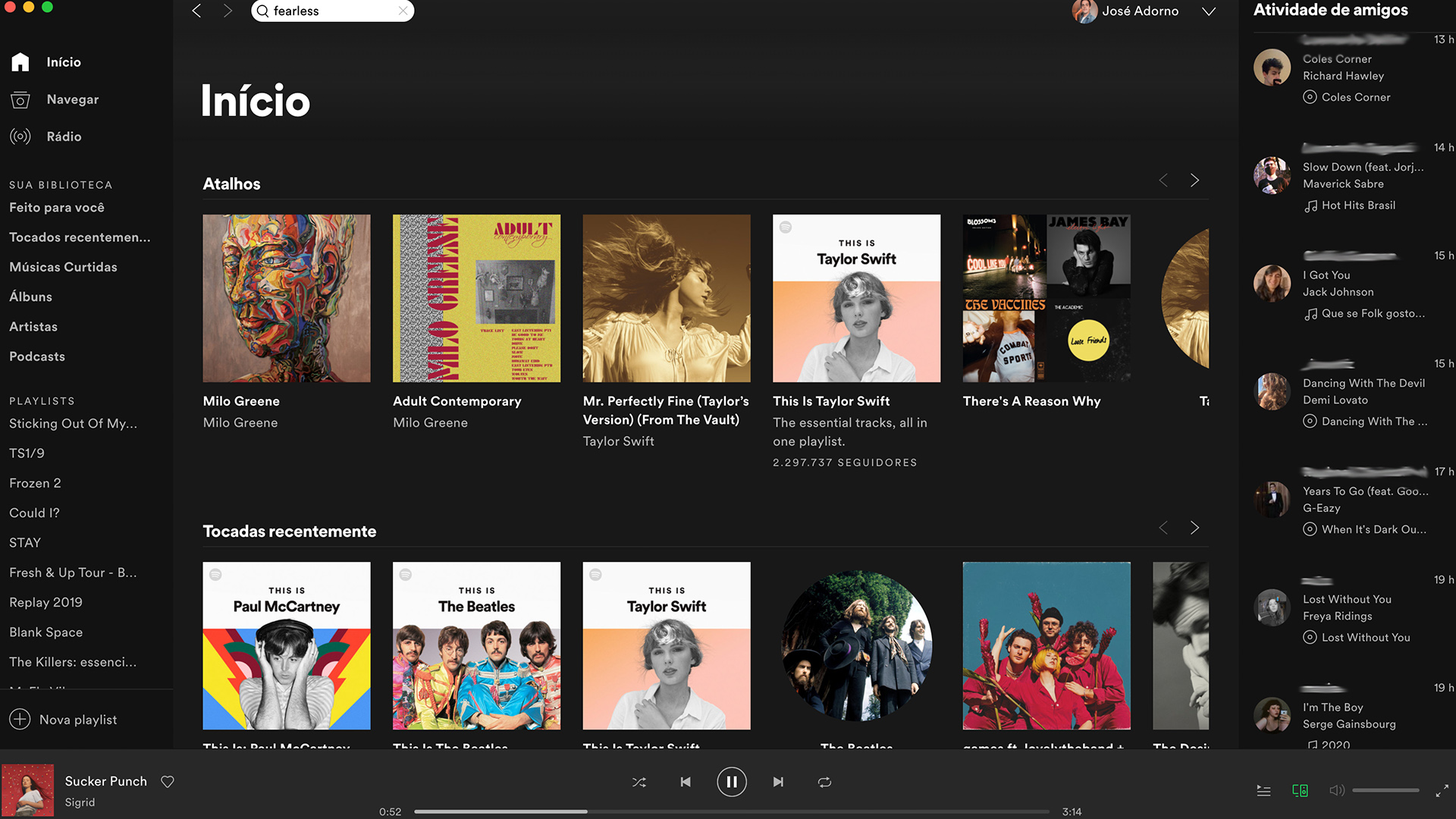Open Feito para você library section
This screenshot has height=819, width=1456.
coord(57,207)
